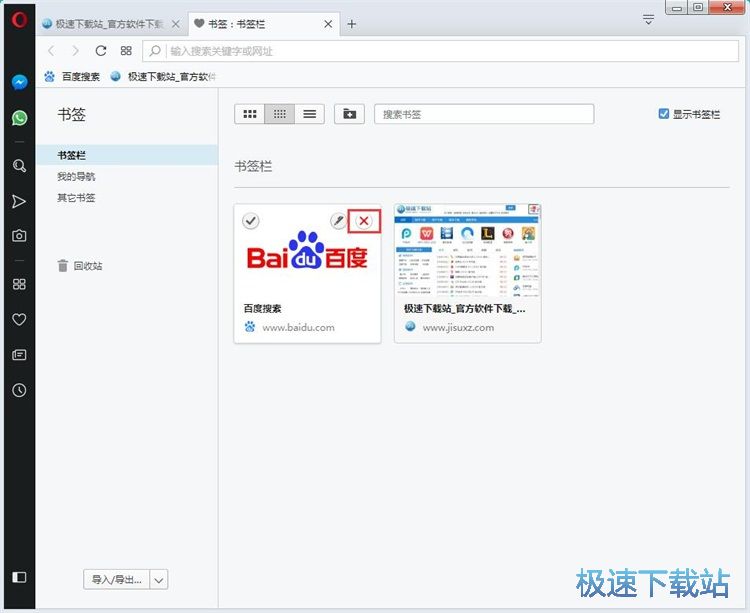Edit the 百度搜索 bookmark with pencil icon
Viewport: 750px width, 613px height.
(339, 221)
